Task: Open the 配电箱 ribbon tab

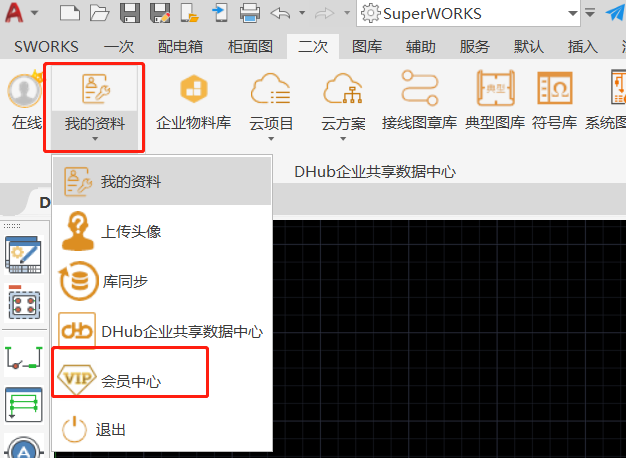Action: 180,47
